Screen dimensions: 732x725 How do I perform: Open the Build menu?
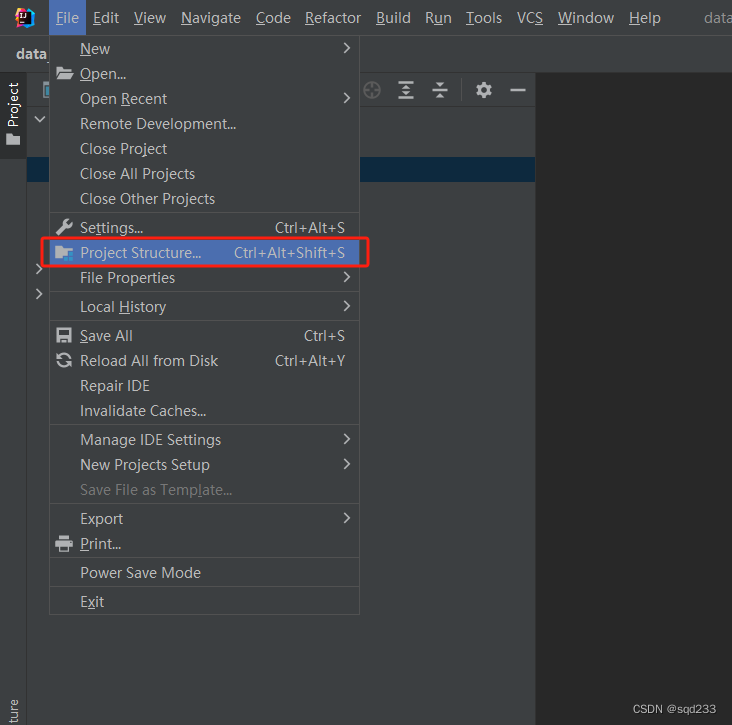(393, 18)
